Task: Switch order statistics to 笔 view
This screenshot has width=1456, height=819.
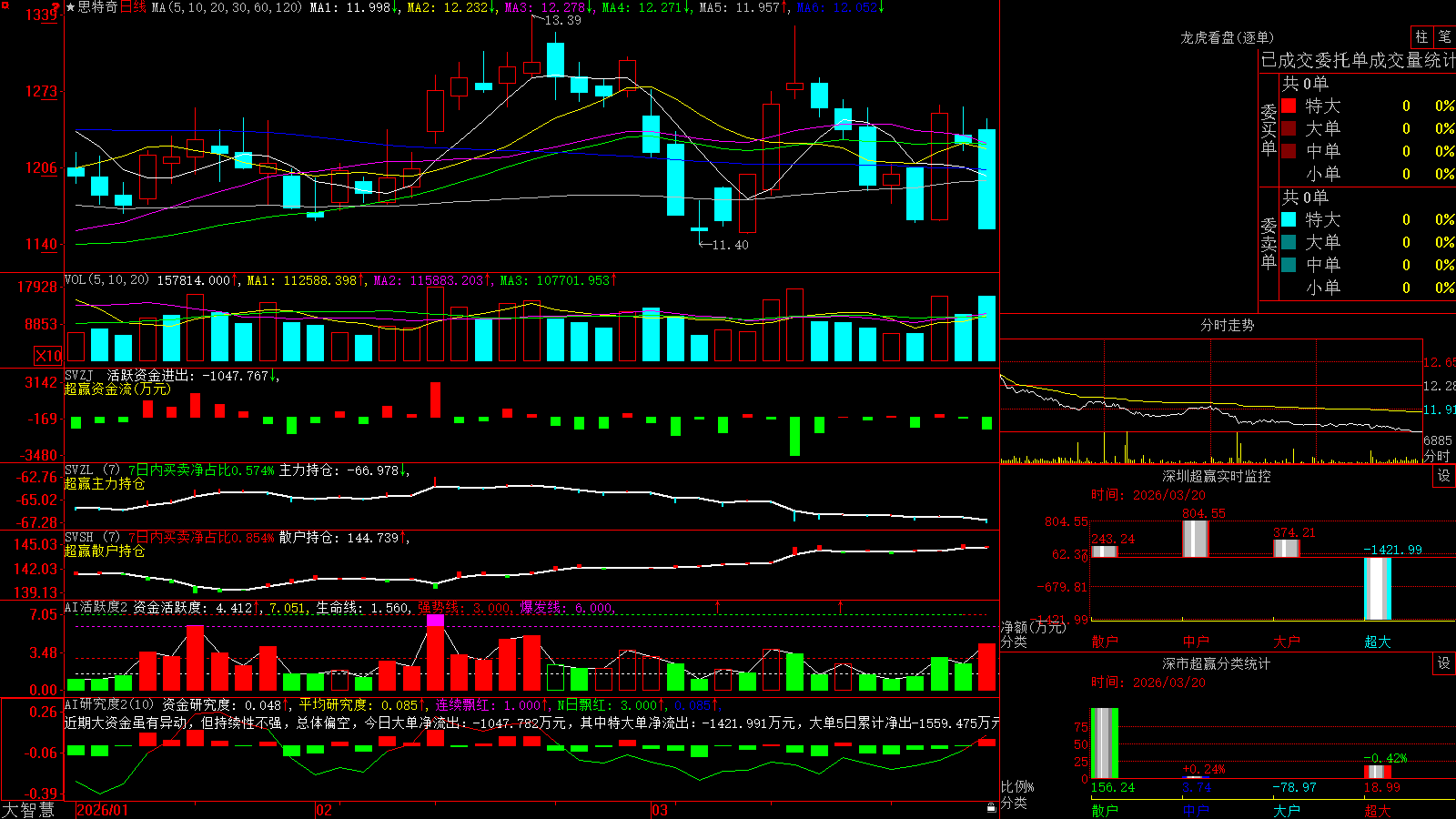Action: click(1444, 36)
